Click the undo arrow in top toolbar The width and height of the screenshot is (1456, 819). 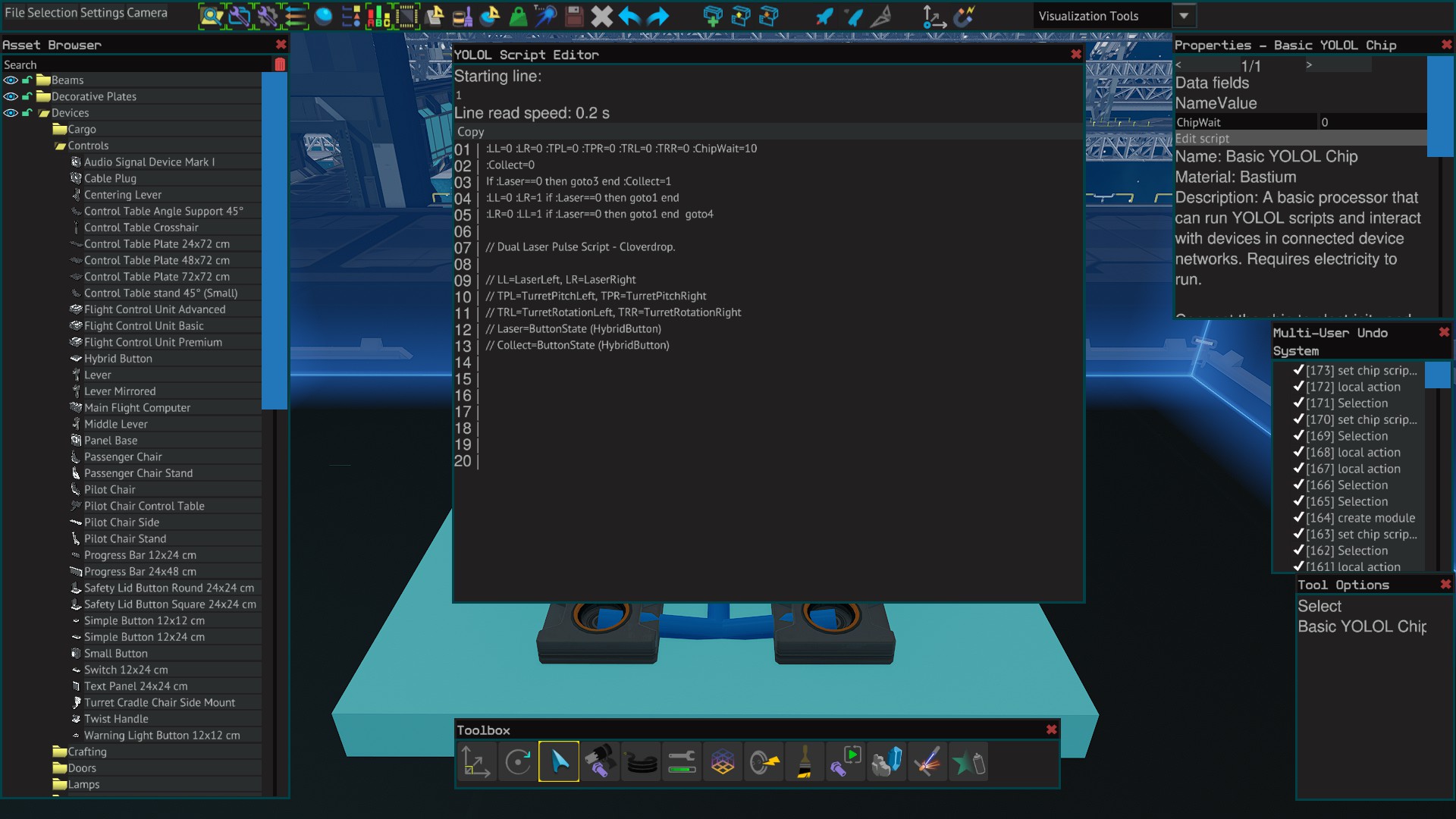(x=629, y=16)
